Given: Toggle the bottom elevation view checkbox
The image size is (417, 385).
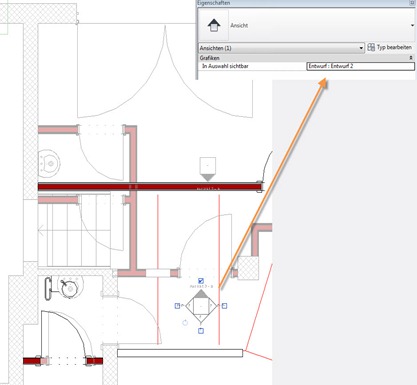Looking at the screenshot, I should pyautogui.click(x=201, y=331).
